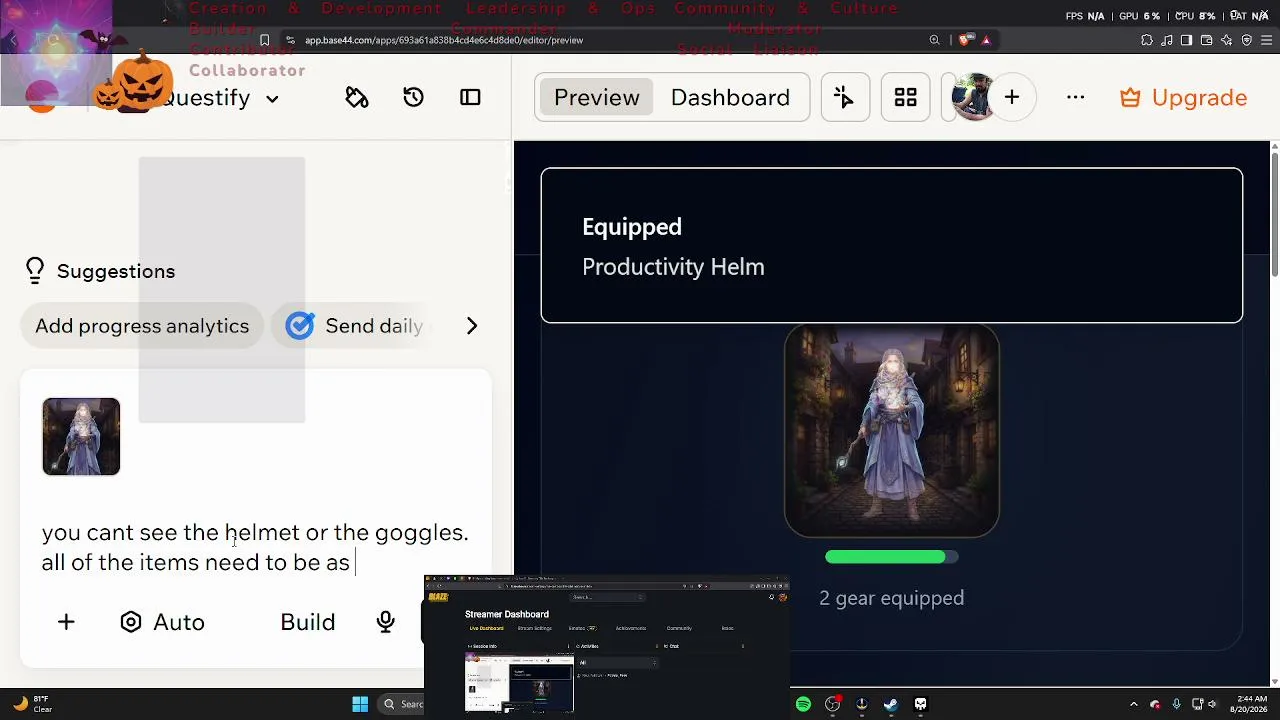Open Spotify from the taskbar
The width and height of the screenshot is (1280, 720).
pyautogui.click(x=803, y=704)
